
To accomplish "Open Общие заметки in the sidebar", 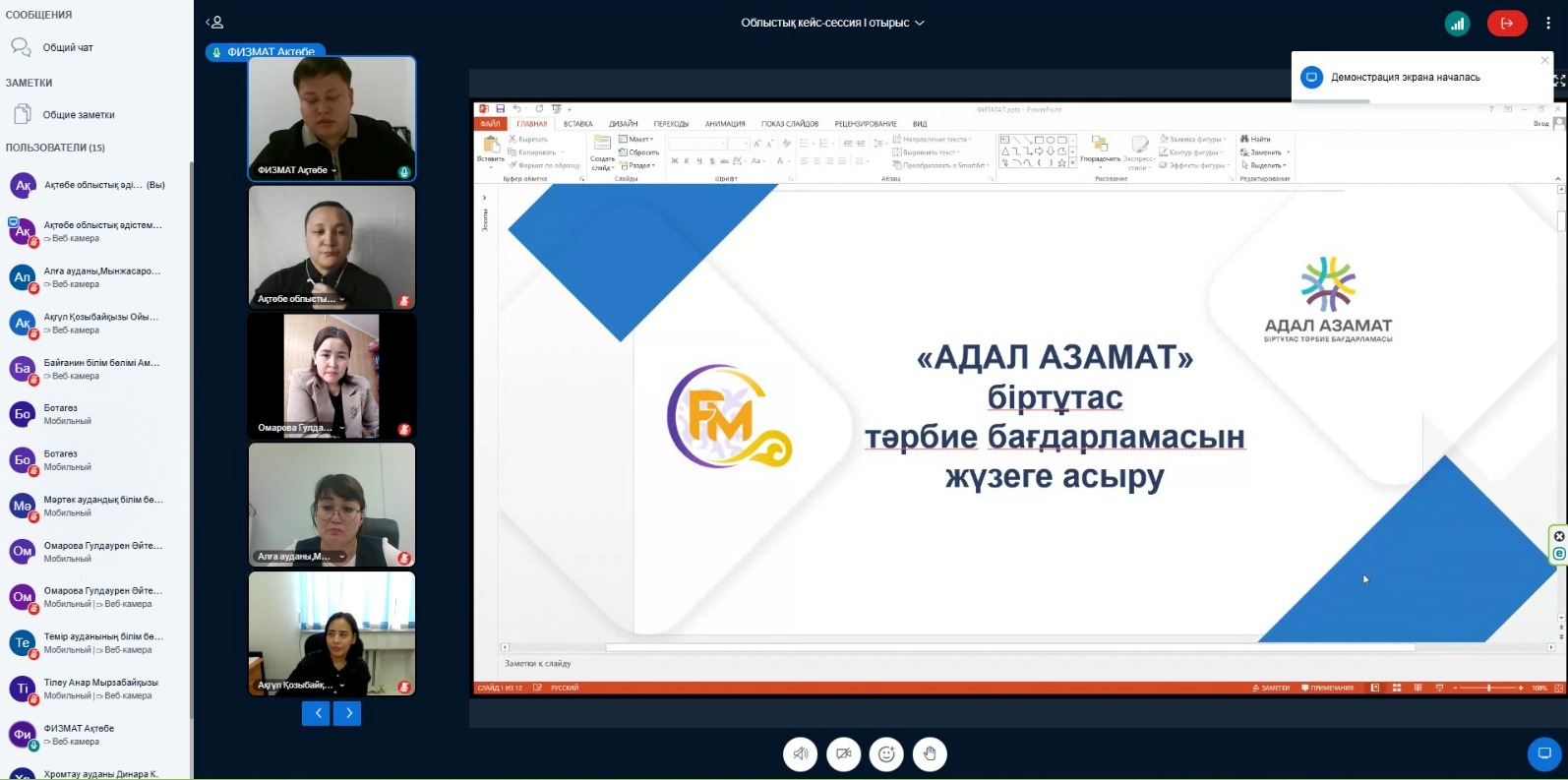I will click(x=78, y=115).
